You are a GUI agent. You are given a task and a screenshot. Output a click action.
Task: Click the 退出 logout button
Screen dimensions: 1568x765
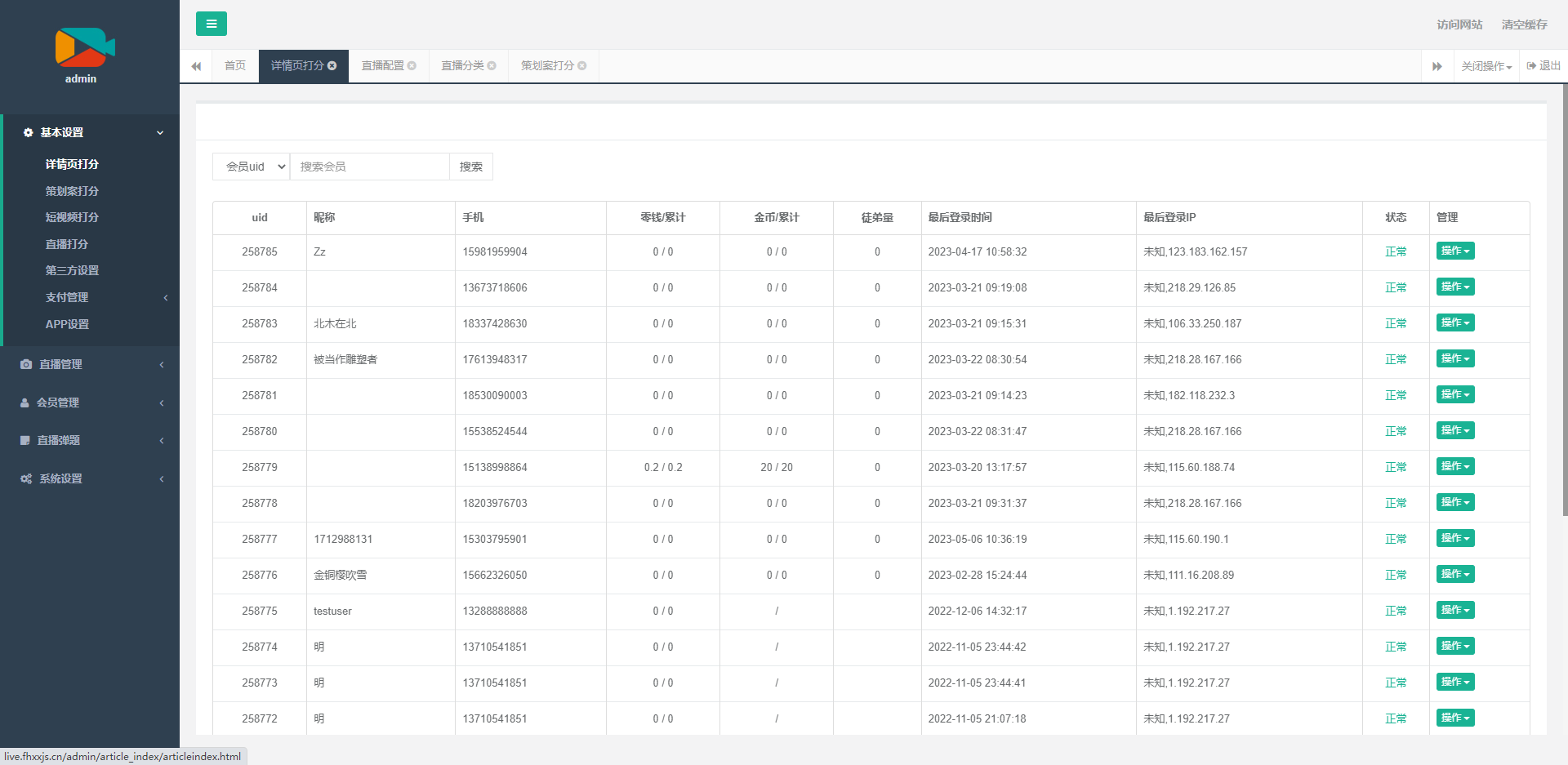(x=1543, y=66)
